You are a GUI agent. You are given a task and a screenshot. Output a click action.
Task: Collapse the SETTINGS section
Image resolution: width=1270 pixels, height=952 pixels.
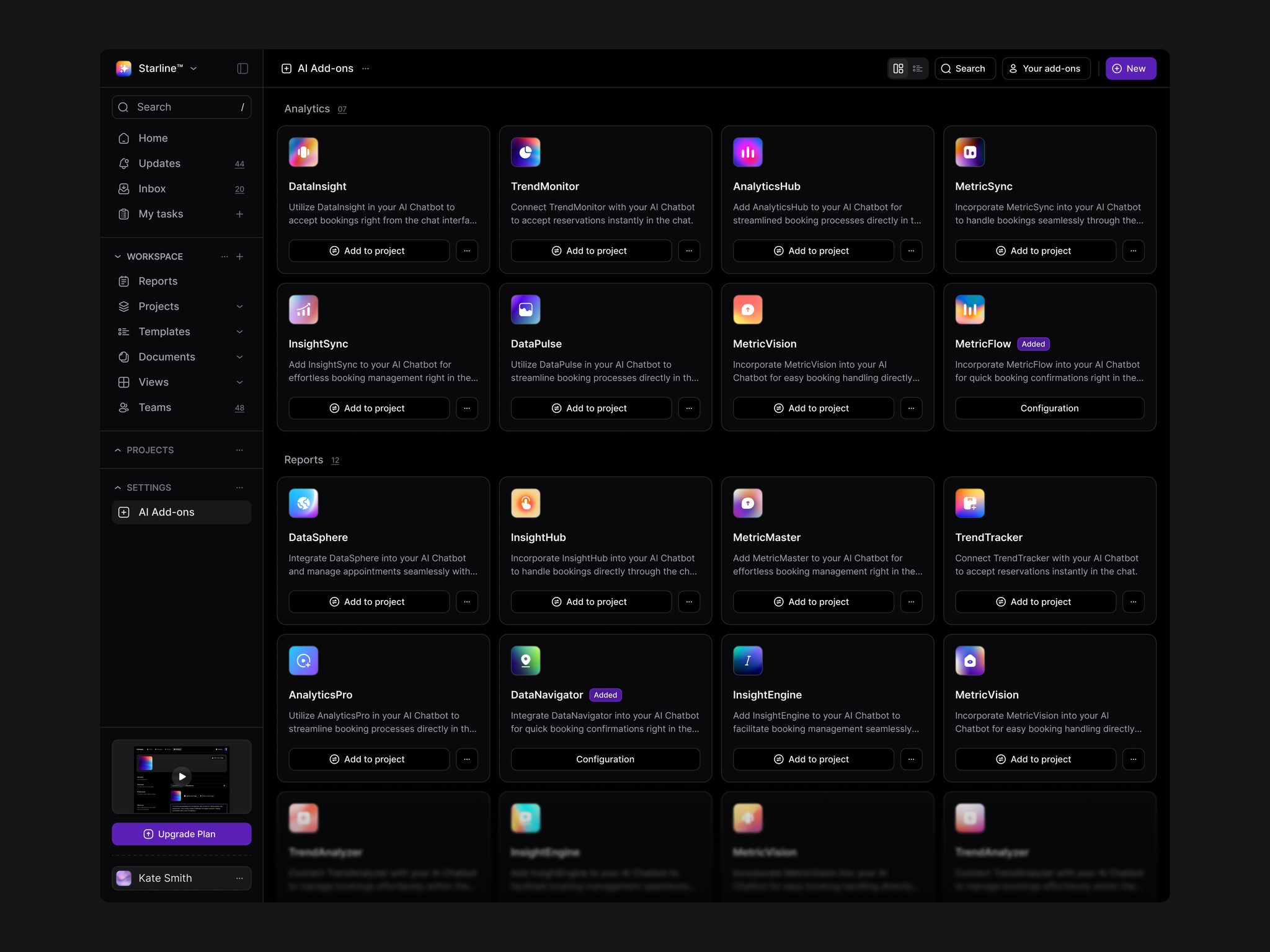tap(118, 488)
